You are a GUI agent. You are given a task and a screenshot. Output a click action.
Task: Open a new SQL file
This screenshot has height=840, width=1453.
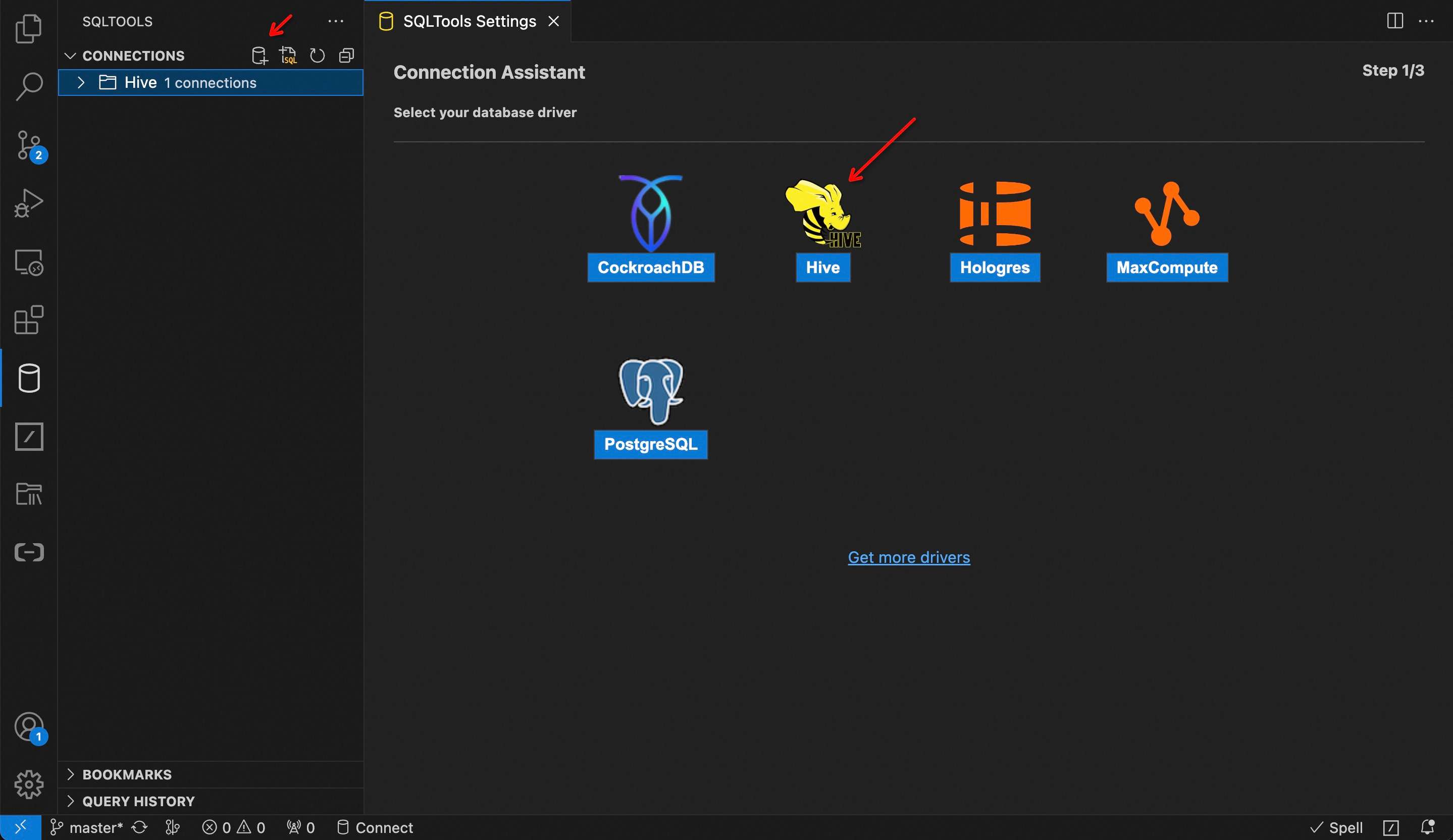288,56
